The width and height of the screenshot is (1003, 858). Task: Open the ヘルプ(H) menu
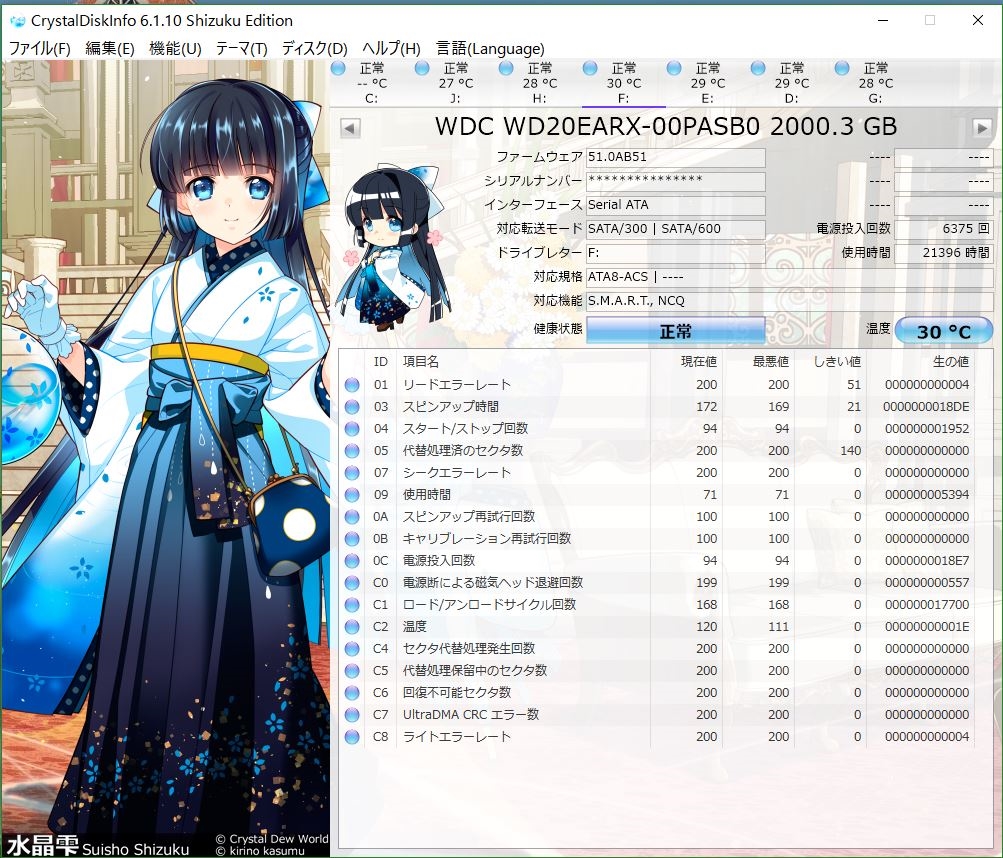(x=391, y=49)
